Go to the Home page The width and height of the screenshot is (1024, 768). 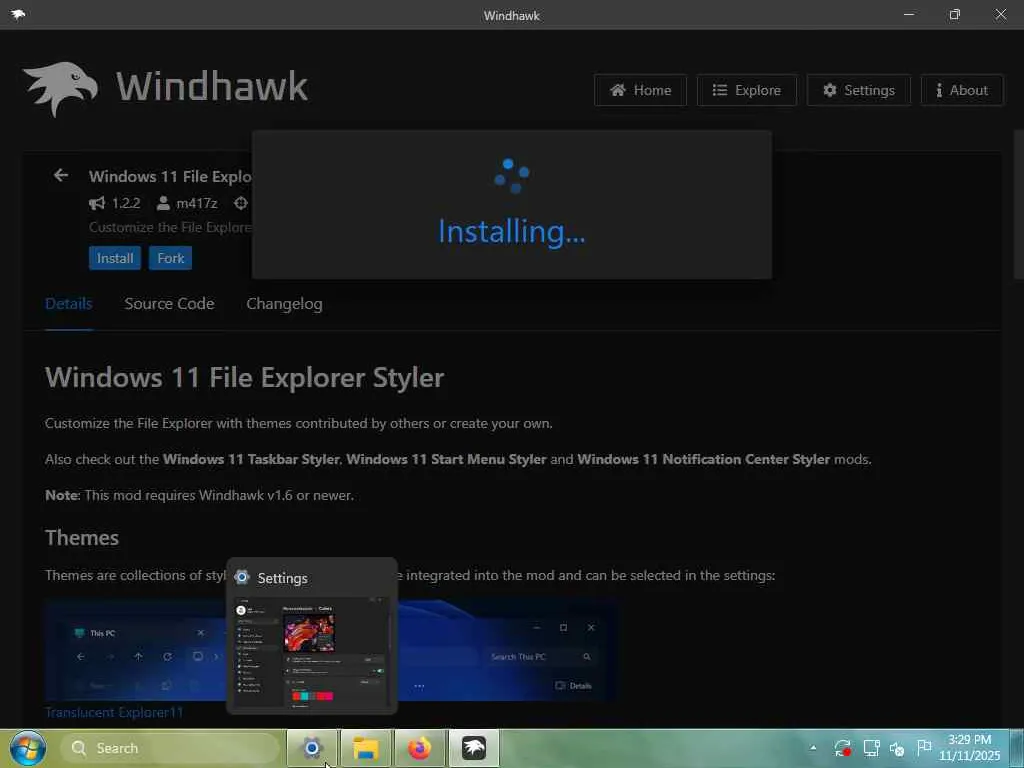point(640,90)
